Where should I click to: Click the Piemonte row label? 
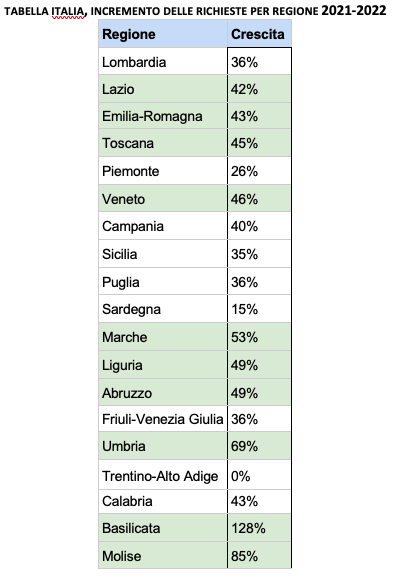click(163, 171)
